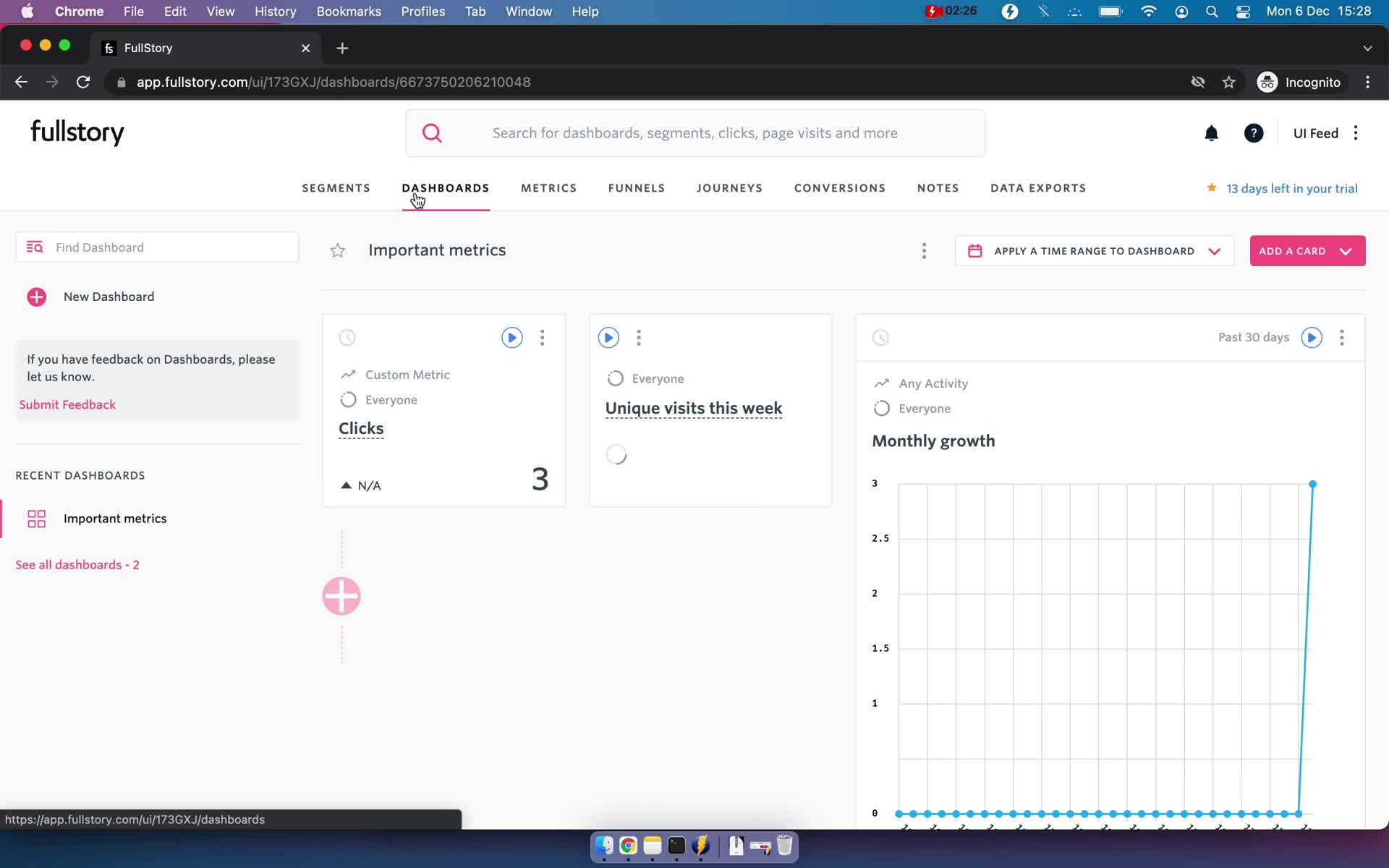Open the Clicks card title
The height and width of the screenshot is (868, 1389).
361,429
